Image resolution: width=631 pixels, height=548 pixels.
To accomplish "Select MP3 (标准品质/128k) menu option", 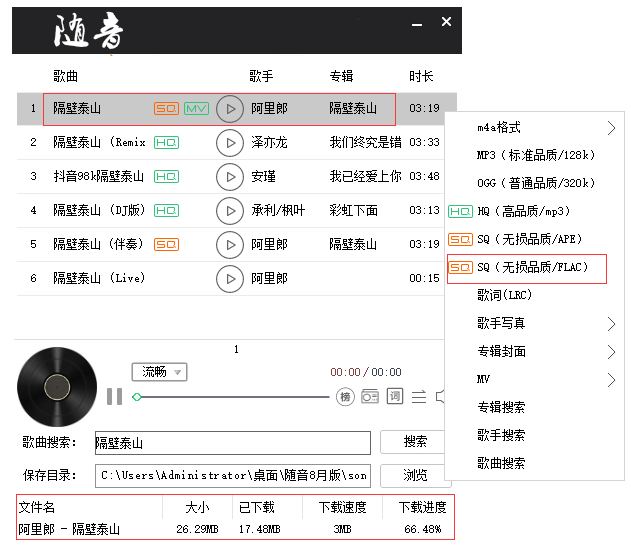I will coord(535,156).
